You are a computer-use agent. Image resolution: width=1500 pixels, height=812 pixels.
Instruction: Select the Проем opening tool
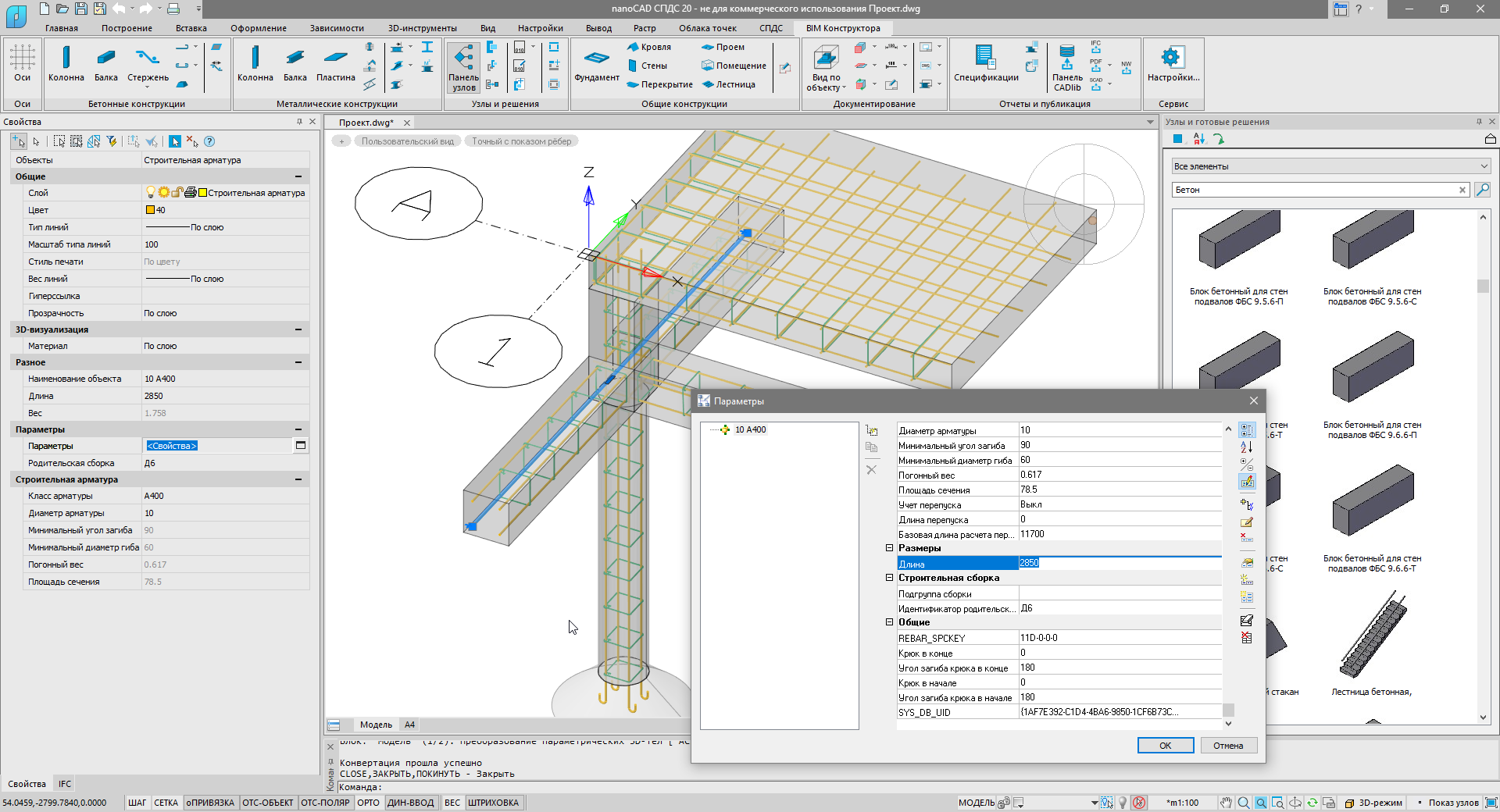click(x=723, y=47)
